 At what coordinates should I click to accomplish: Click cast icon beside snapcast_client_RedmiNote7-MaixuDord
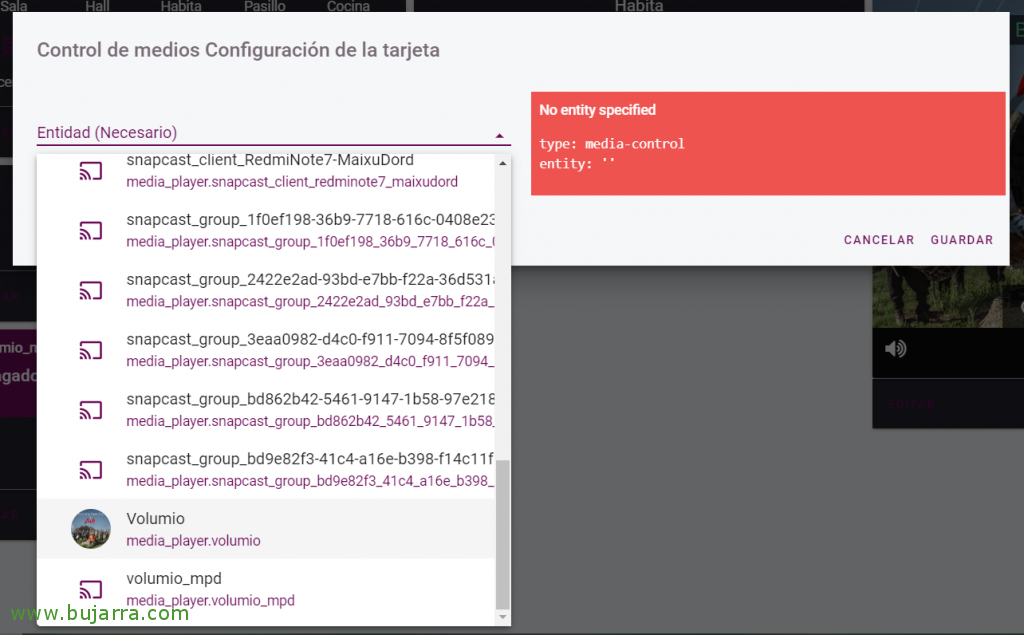pos(91,172)
